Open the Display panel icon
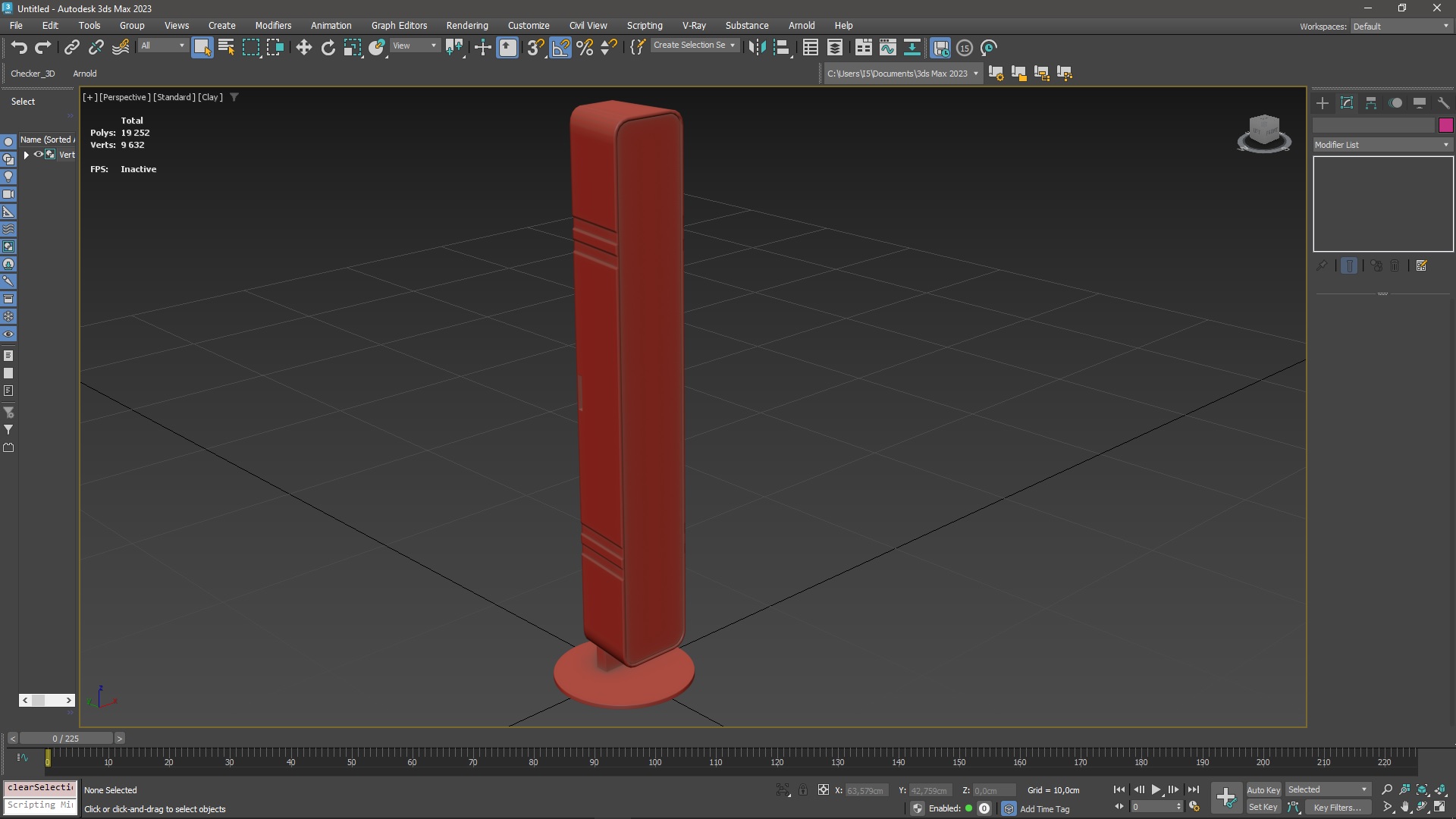The width and height of the screenshot is (1456, 819). tap(1420, 103)
